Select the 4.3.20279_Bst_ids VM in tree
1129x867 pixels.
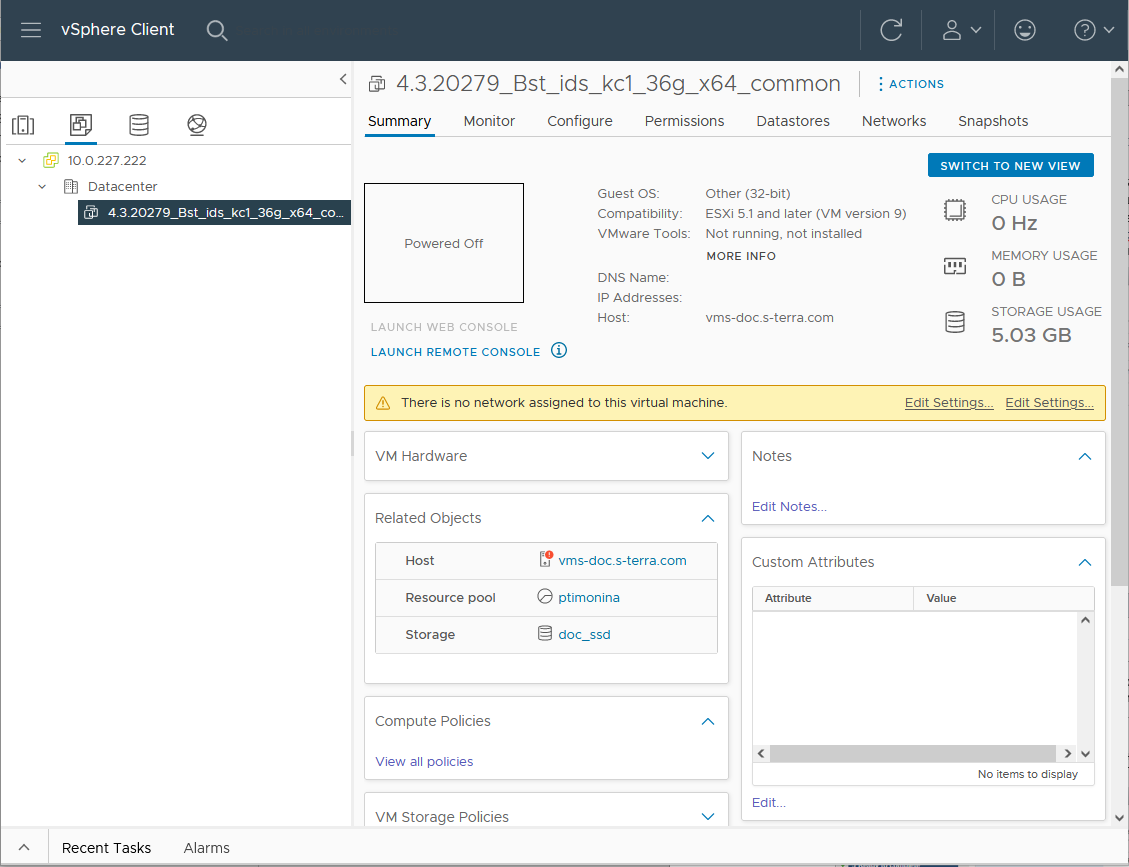pos(215,212)
